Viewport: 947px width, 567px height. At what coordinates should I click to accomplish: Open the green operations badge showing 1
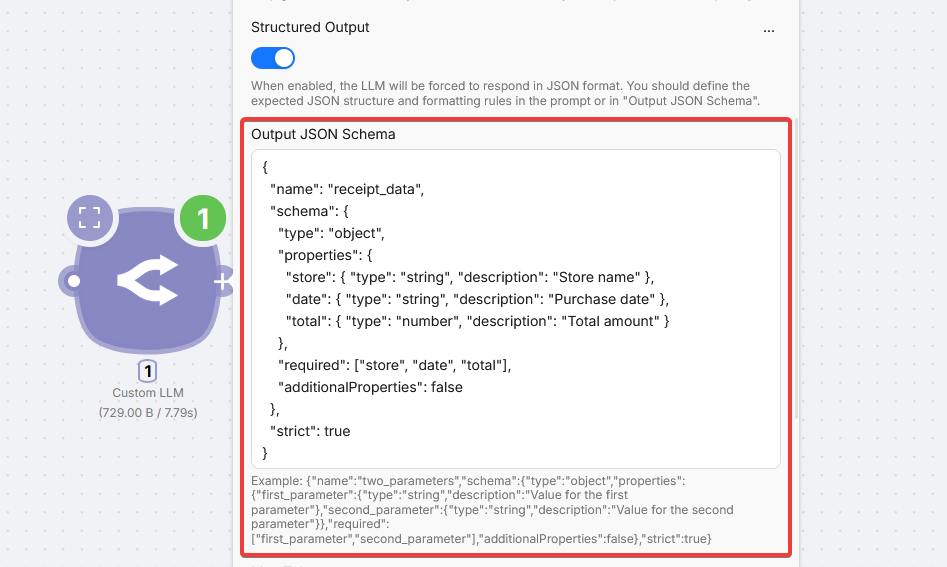[203, 219]
